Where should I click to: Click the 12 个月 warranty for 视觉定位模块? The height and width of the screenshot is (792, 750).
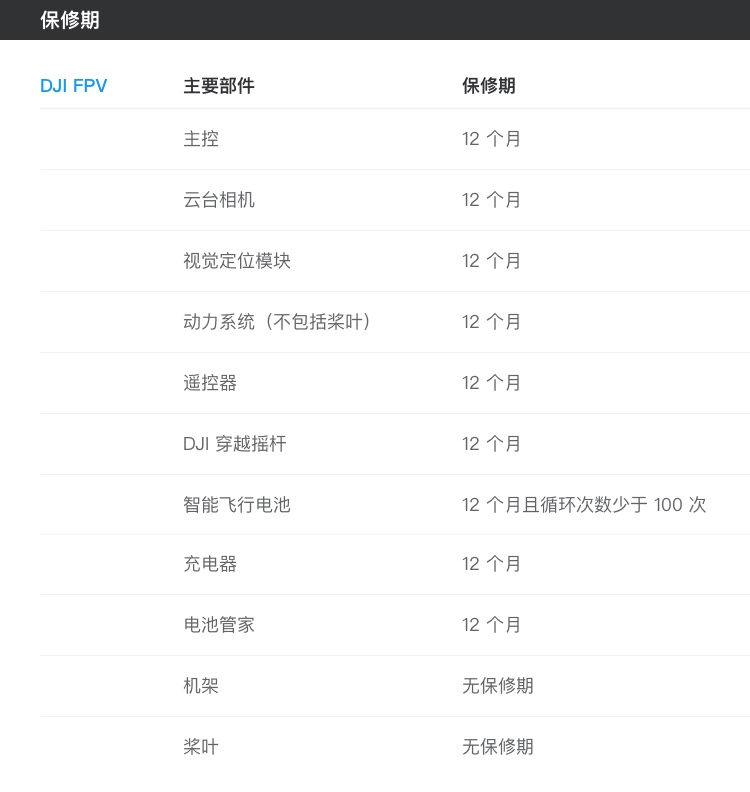click(491, 261)
